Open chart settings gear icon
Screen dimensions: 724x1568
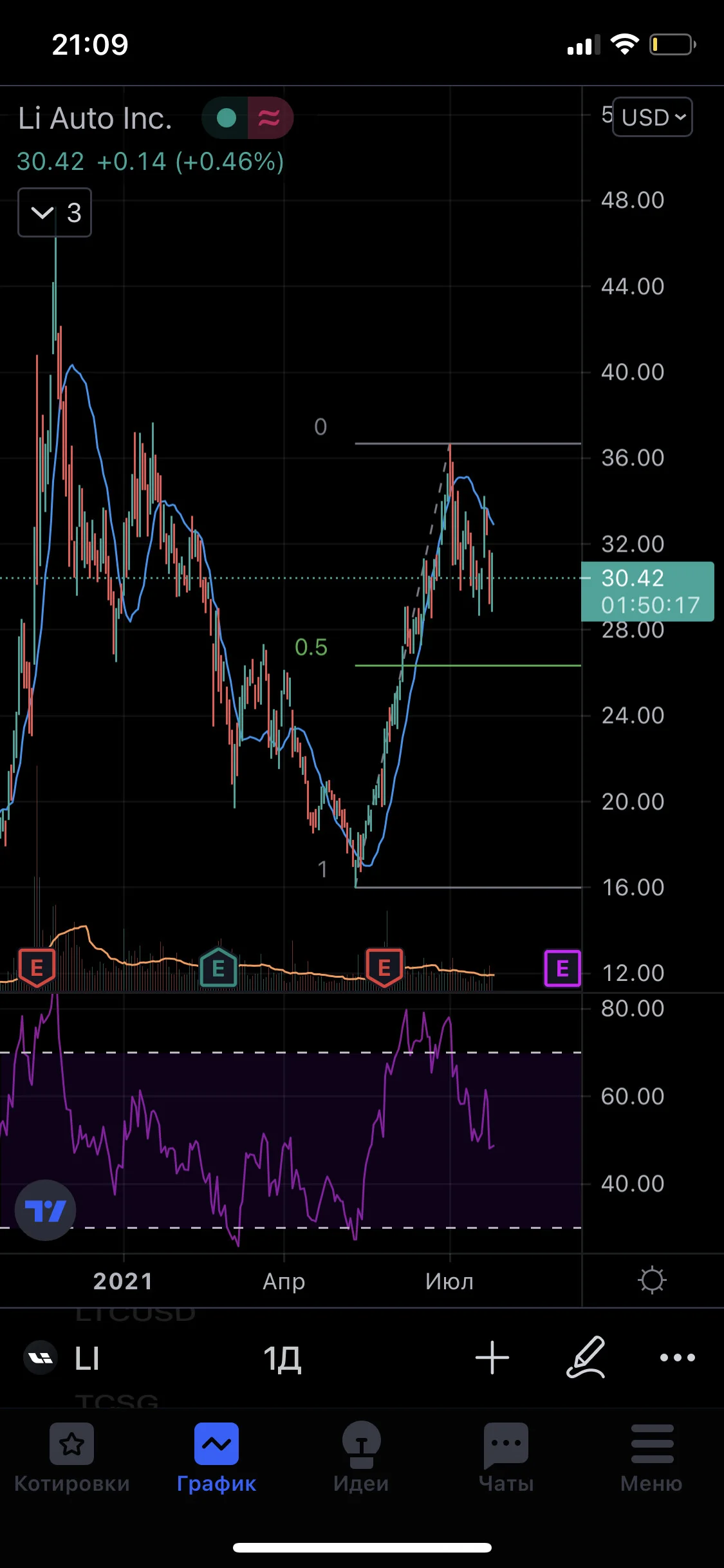[652, 1280]
